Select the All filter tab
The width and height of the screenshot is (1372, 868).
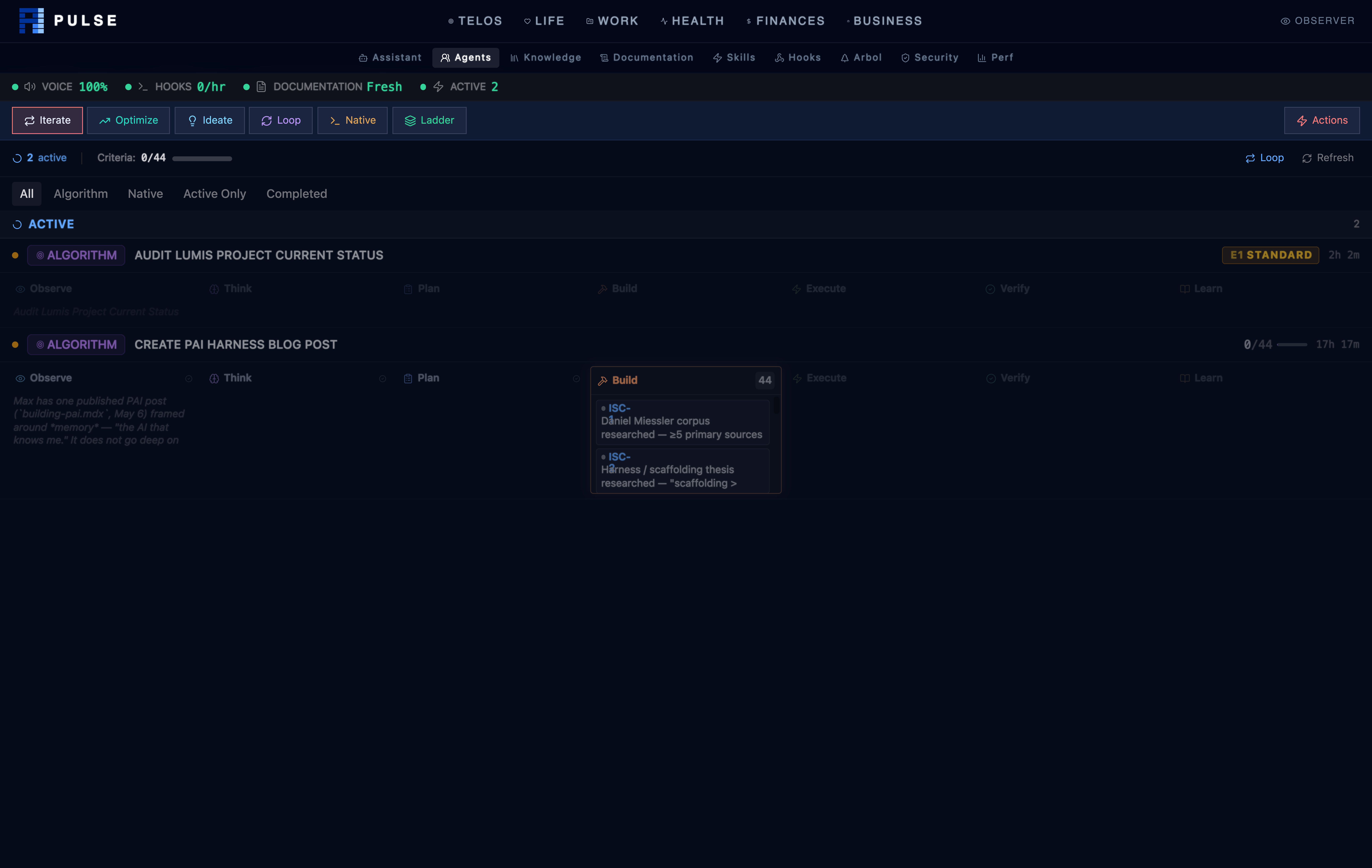tap(27, 194)
